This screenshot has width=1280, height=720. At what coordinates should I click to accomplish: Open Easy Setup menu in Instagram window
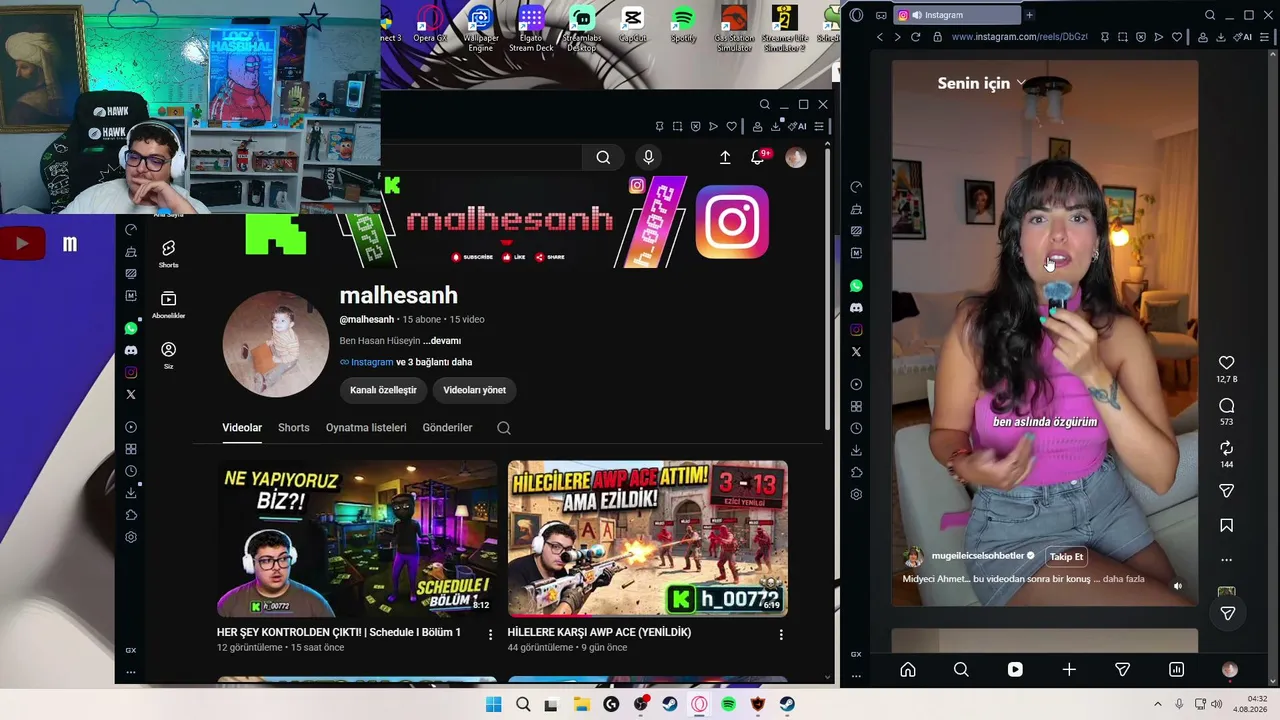click(1266, 37)
